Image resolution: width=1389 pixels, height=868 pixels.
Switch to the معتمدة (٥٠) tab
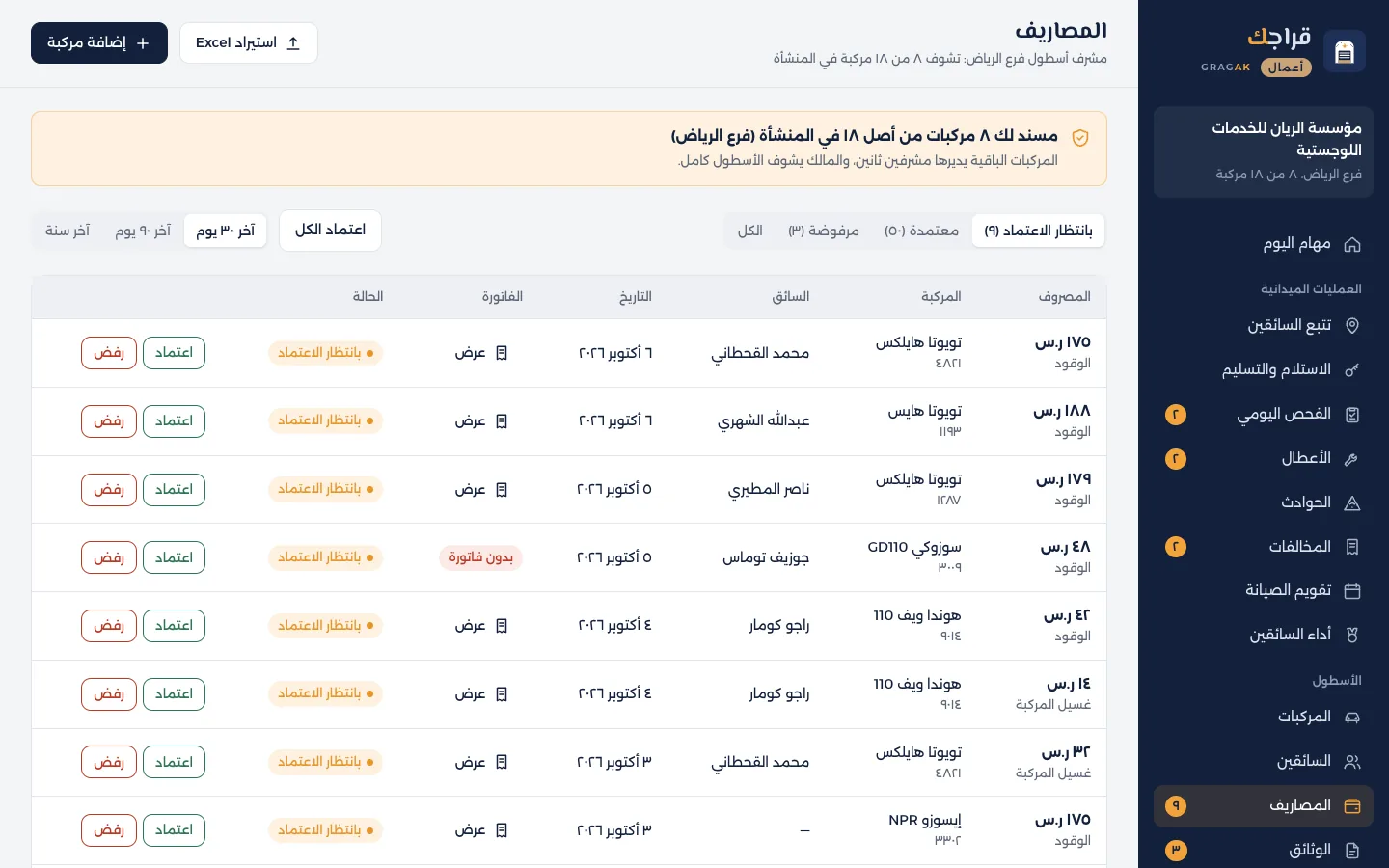[x=921, y=231]
